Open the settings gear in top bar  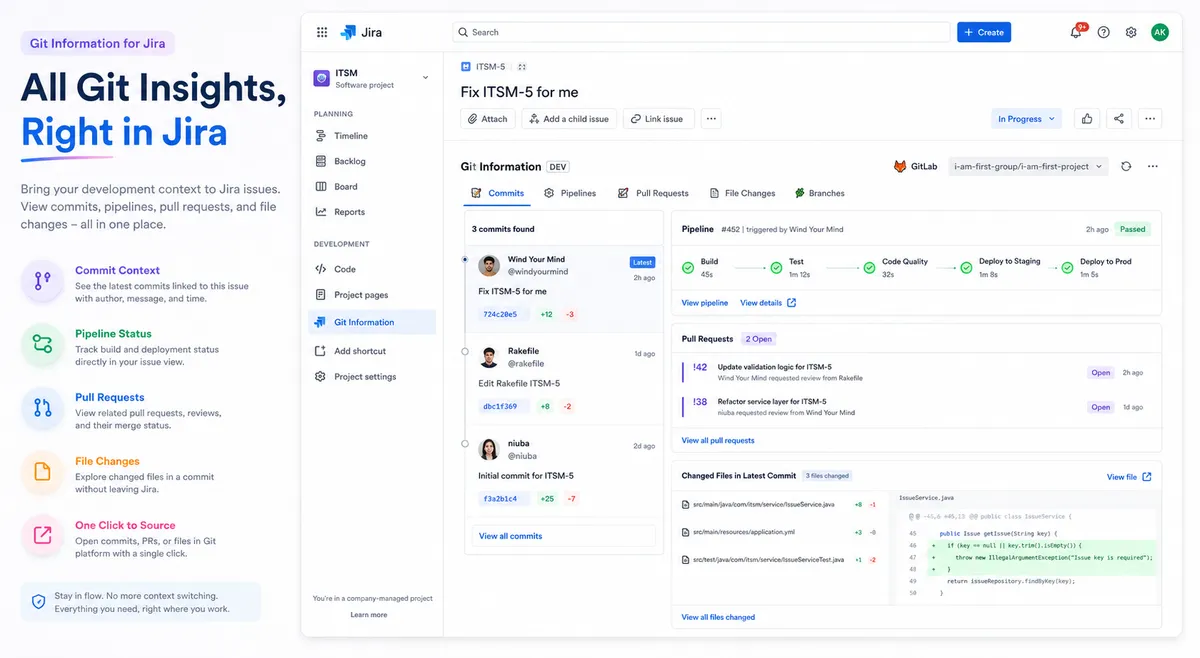tap(1131, 32)
